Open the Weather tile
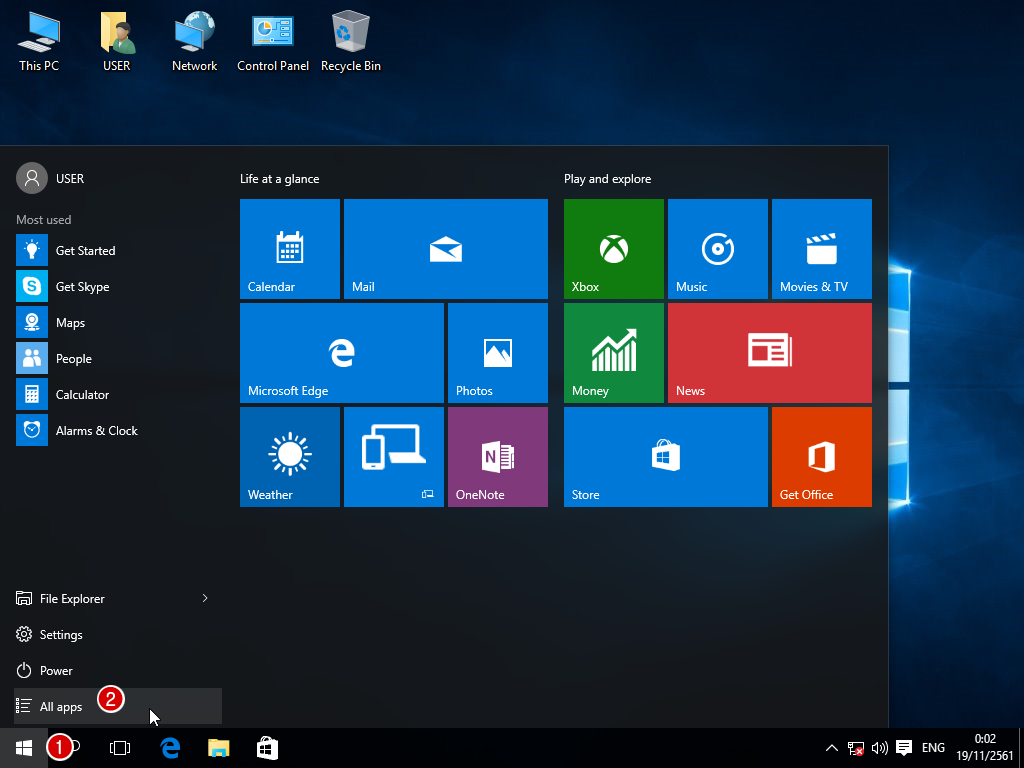 (290, 456)
